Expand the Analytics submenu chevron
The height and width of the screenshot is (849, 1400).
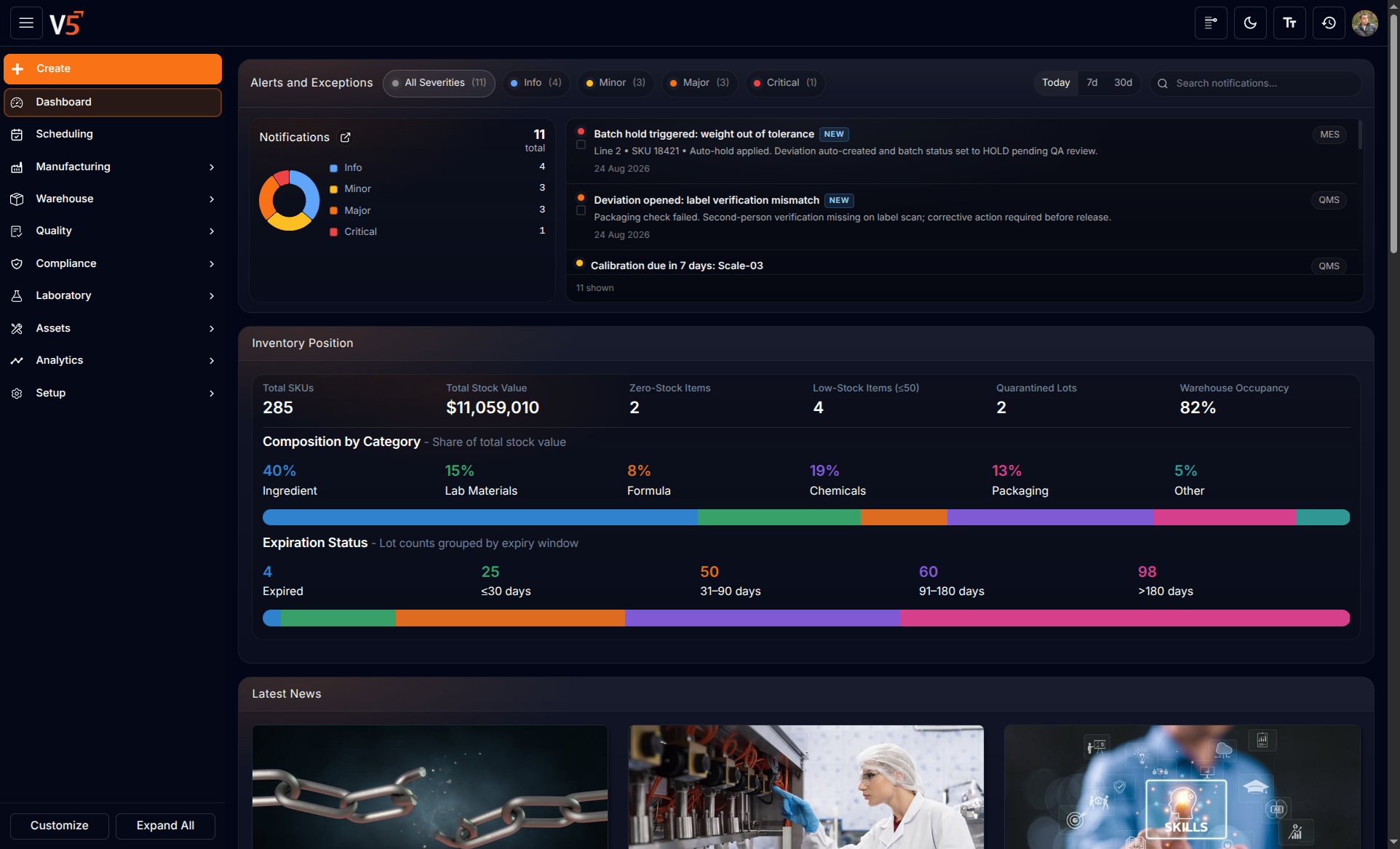212,361
